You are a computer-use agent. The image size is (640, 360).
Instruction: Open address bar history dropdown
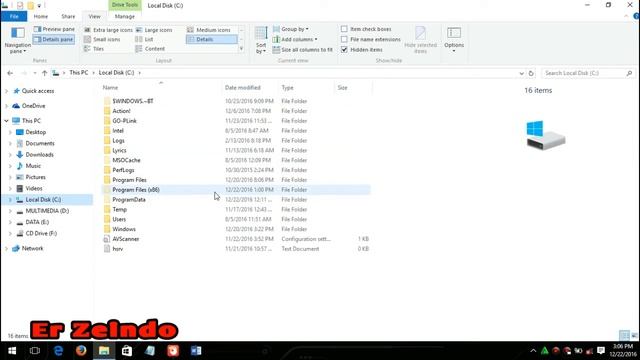(521, 73)
